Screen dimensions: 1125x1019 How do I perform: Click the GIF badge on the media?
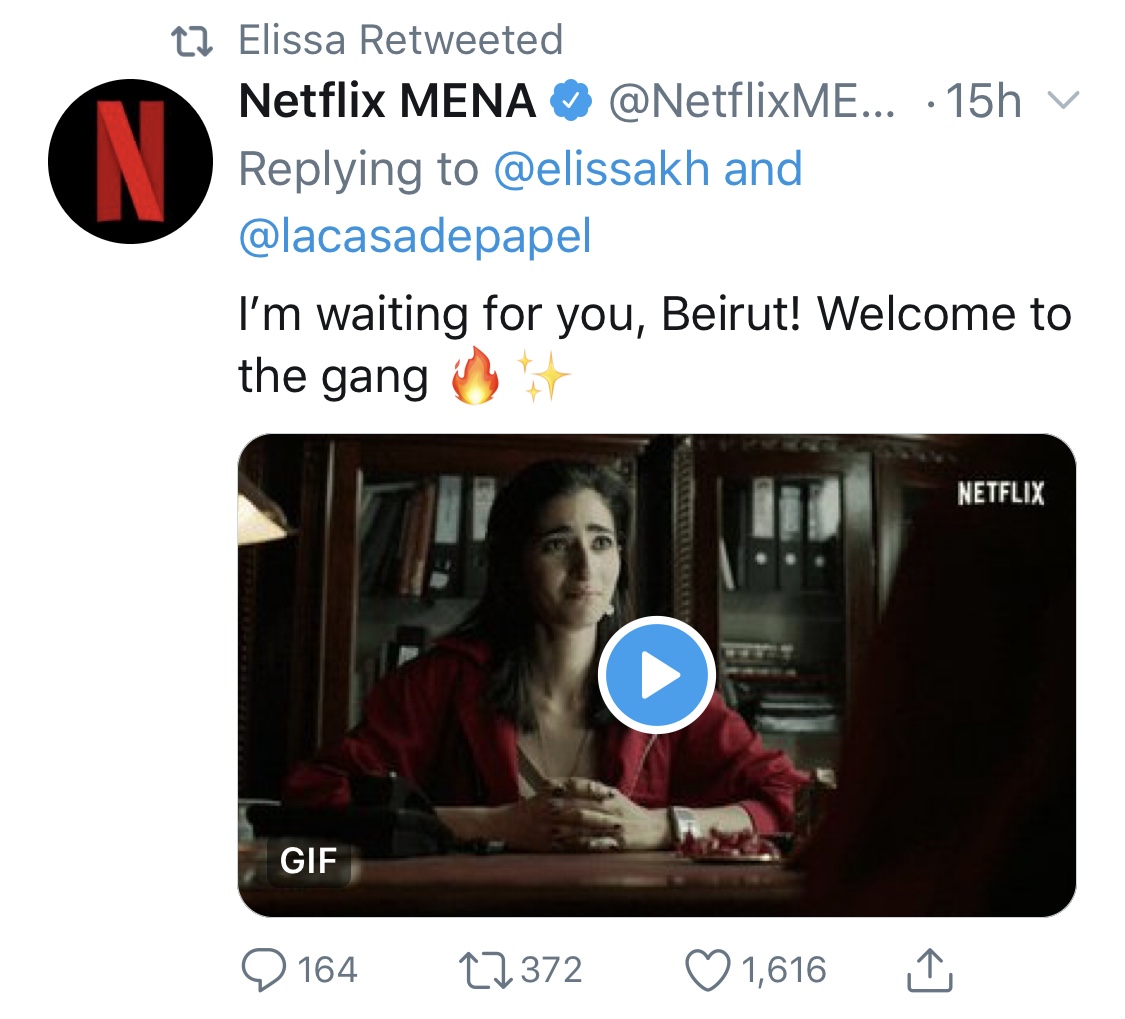click(309, 860)
